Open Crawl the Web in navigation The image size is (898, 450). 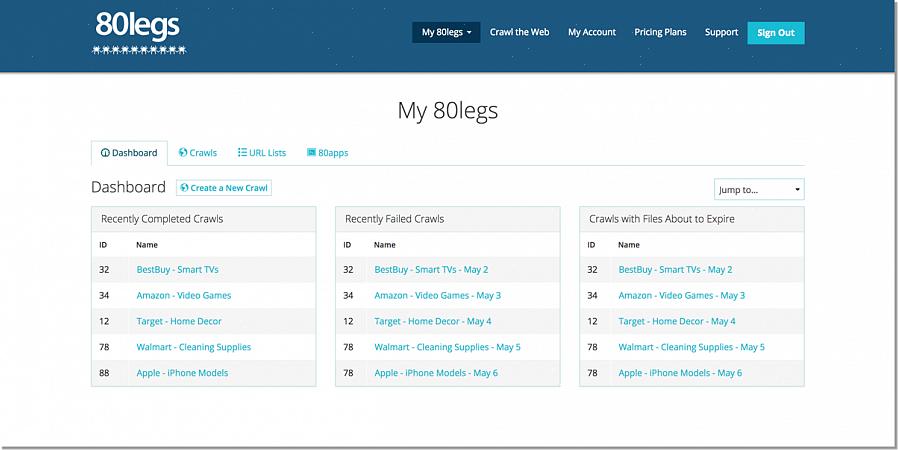[519, 32]
